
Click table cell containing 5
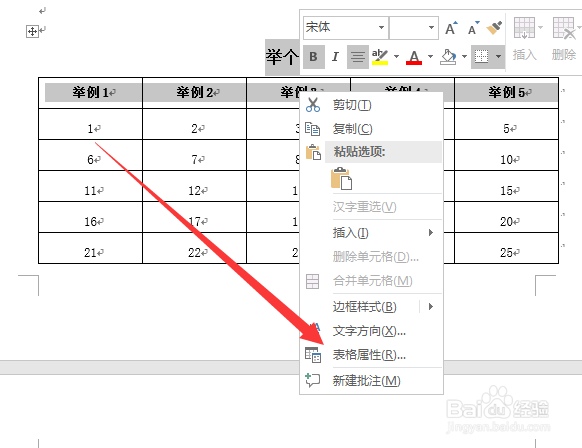click(x=506, y=124)
